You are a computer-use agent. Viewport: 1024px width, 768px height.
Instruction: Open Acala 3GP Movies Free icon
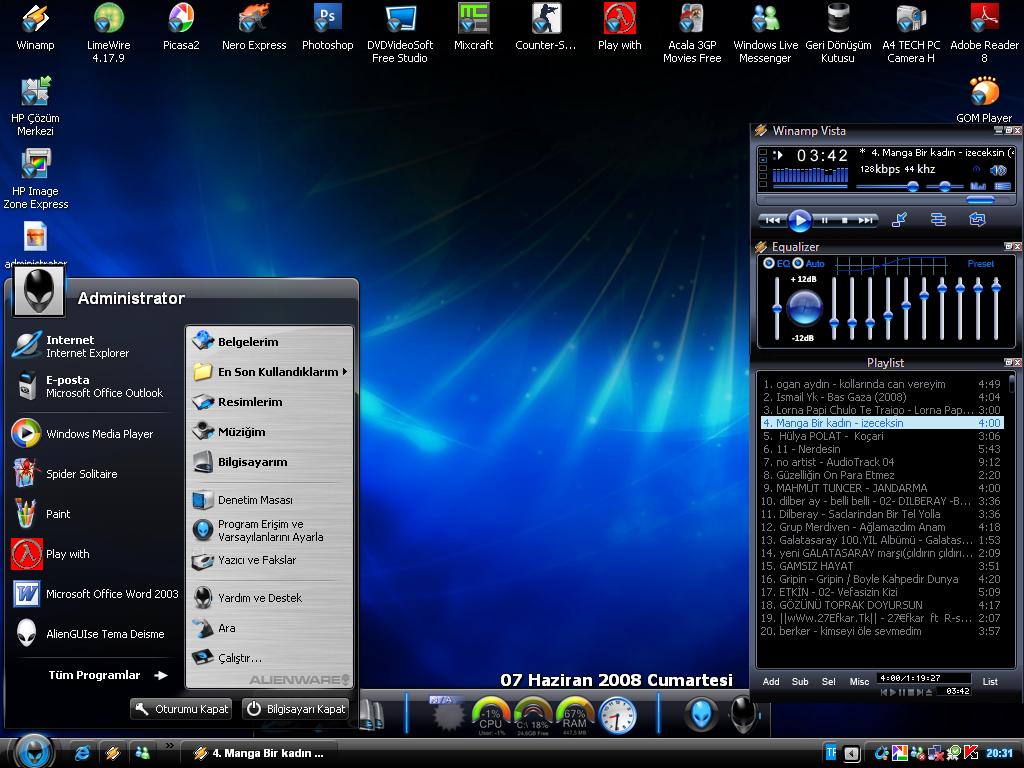(x=692, y=33)
